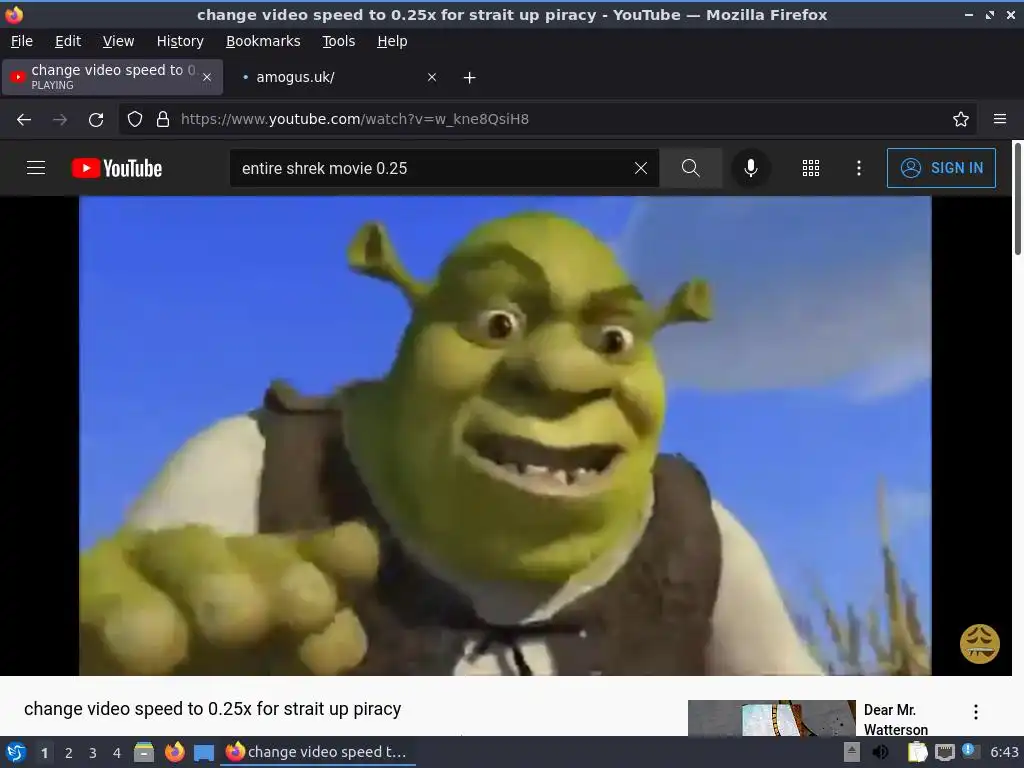
Task: Open file manager from taskbar
Action: click(x=144, y=752)
